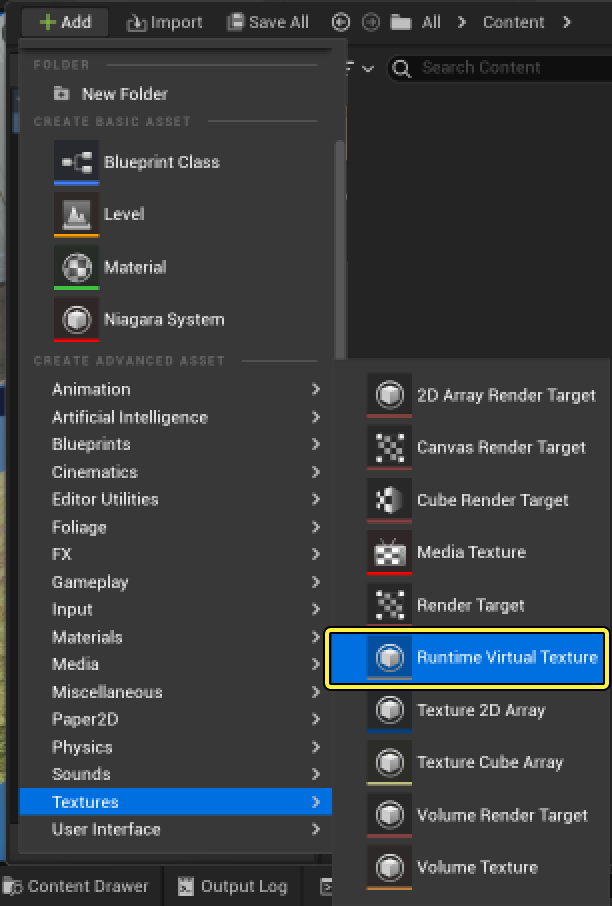Create a Runtime Virtual Texture
This screenshot has width=612, height=906.
coord(468,658)
